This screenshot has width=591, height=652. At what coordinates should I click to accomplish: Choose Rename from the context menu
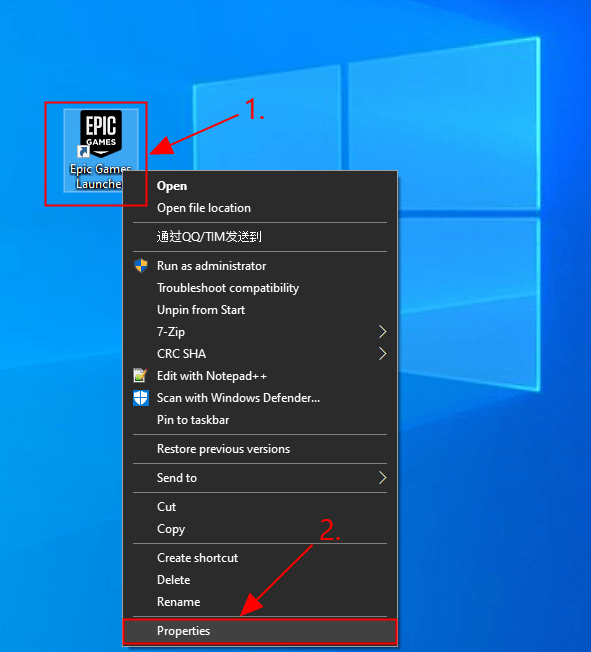click(x=260, y=602)
